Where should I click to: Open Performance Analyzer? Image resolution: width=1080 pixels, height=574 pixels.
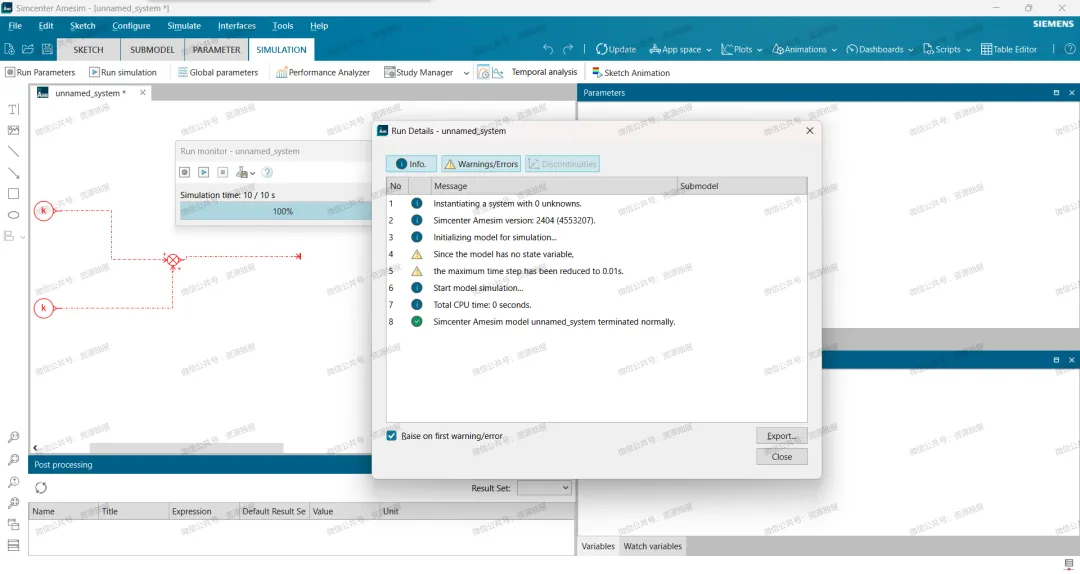[323, 72]
